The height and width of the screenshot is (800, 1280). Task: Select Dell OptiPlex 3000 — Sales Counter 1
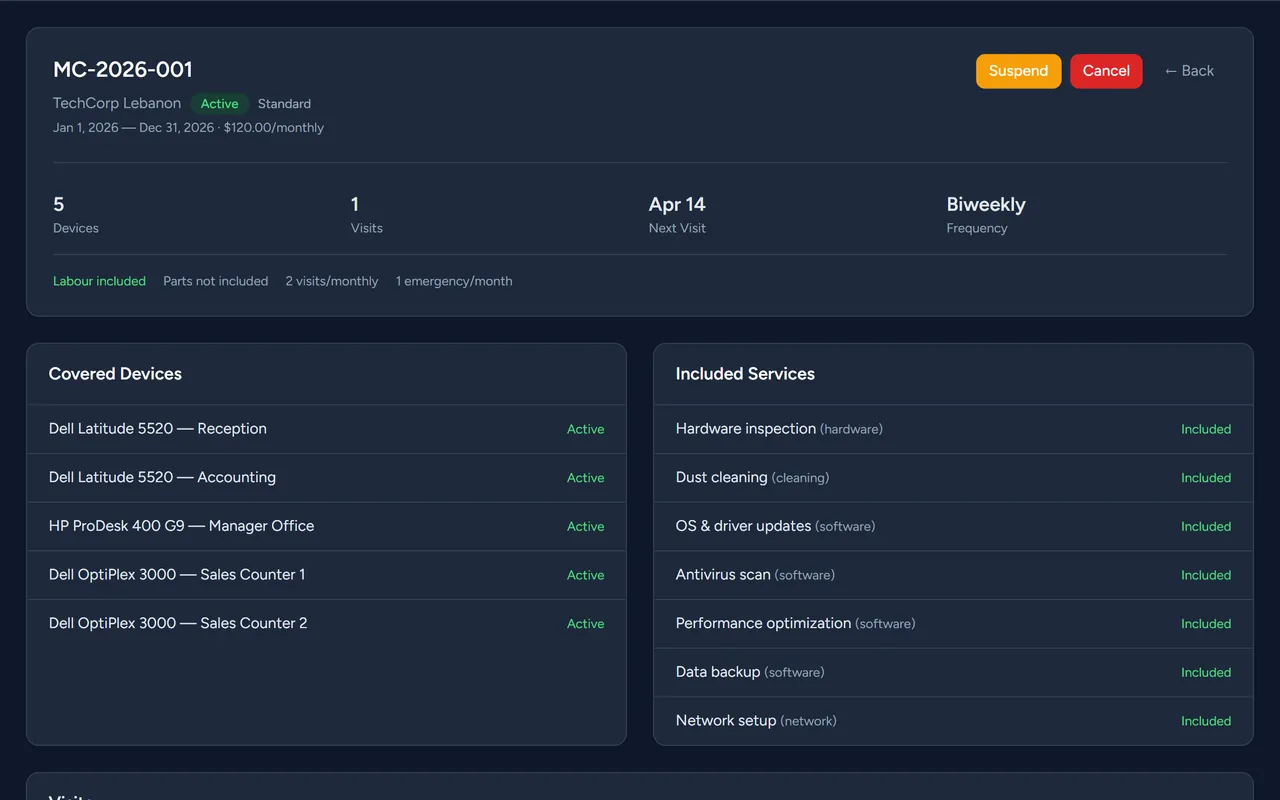click(326, 575)
